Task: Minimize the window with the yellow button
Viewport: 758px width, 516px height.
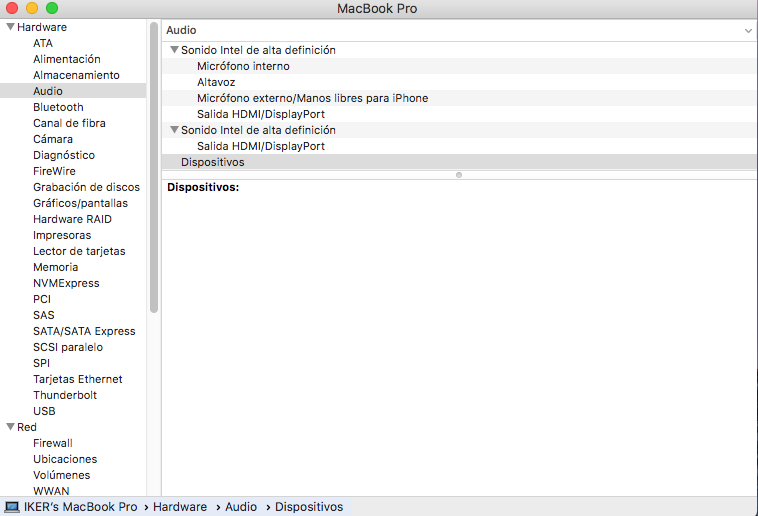Action: 32,8
